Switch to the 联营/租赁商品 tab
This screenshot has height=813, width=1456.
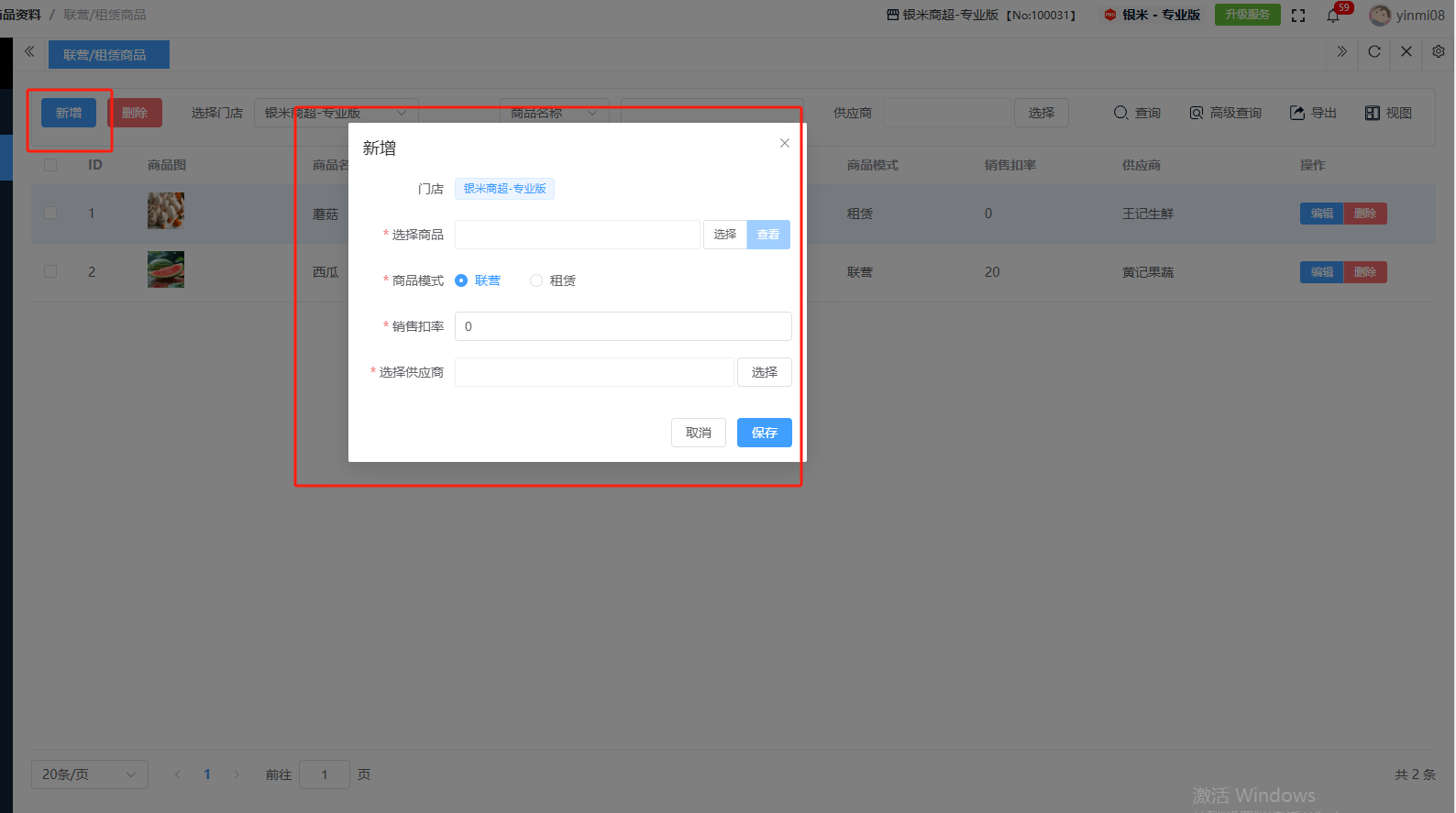point(105,55)
